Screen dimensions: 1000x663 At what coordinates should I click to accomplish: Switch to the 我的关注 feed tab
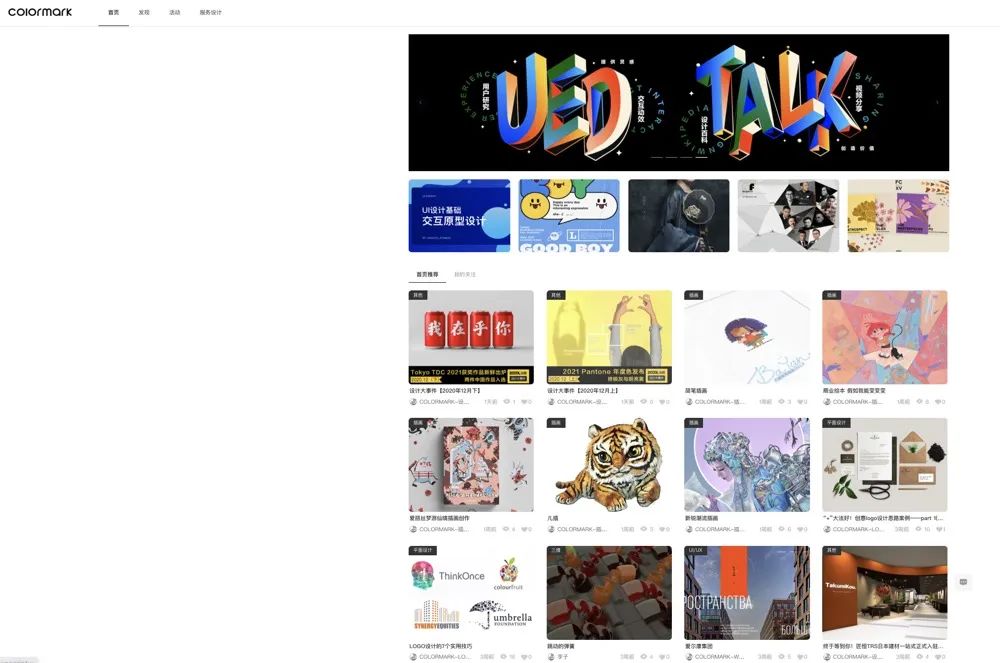[x=465, y=275]
